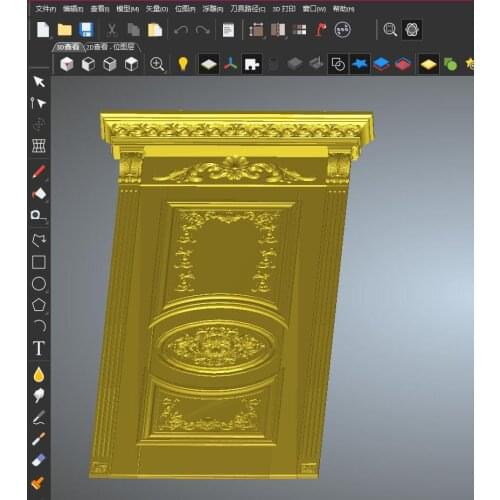Pick the arrow Select tool

39,82
